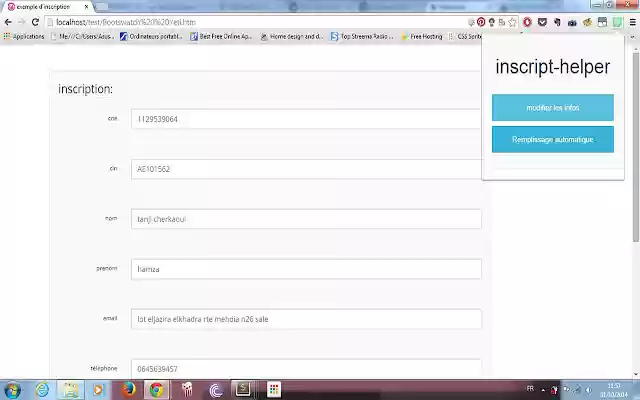Click the camera screenshot extension icon

[572, 23]
